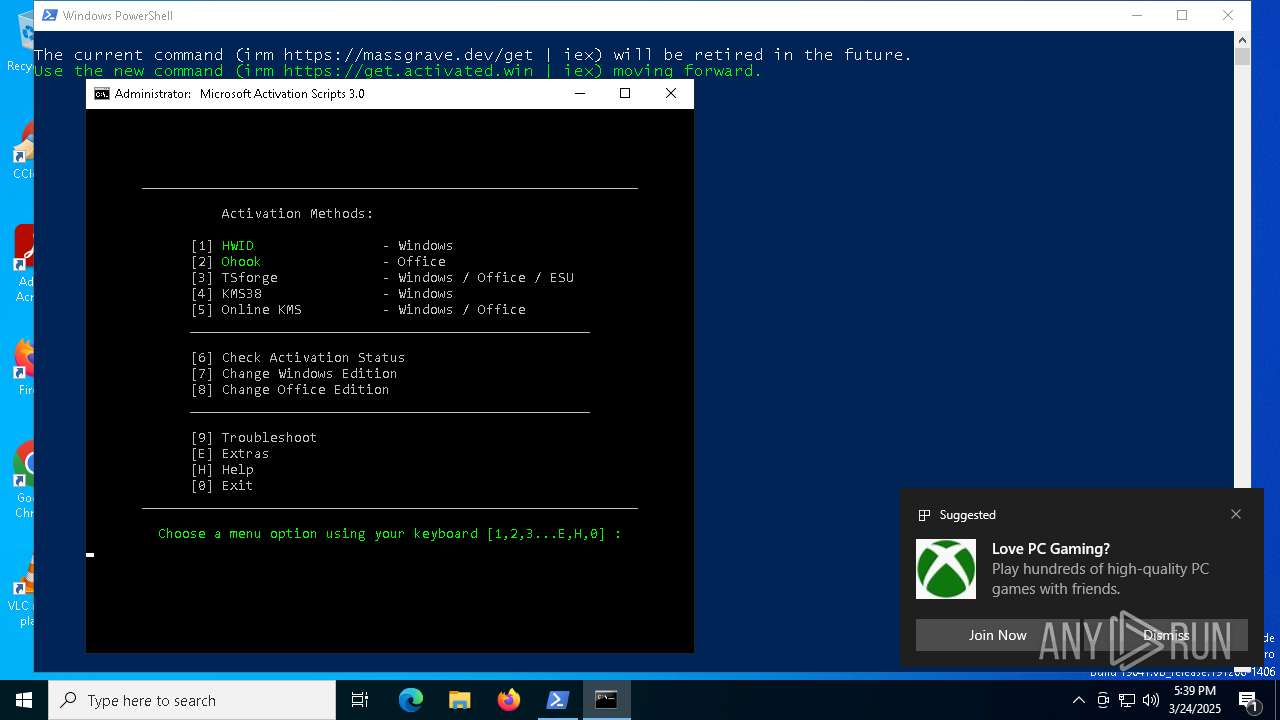Image resolution: width=1280 pixels, height=720 pixels.
Task: Open File Explorer from the taskbar
Action: point(460,700)
